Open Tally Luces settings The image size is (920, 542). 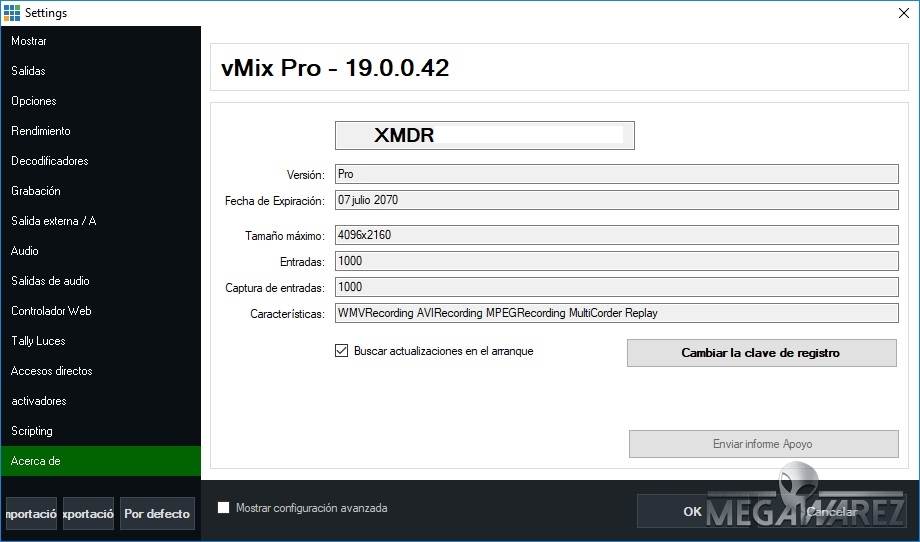(x=100, y=341)
